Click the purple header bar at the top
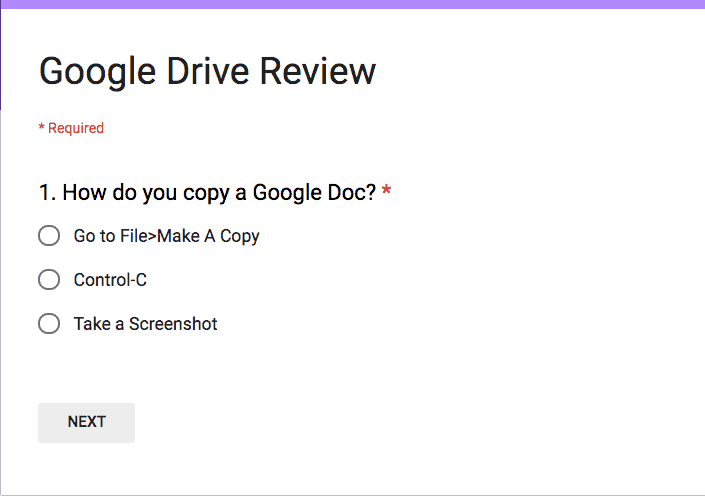The image size is (705, 496). pyautogui.click(x=352, y=4)
